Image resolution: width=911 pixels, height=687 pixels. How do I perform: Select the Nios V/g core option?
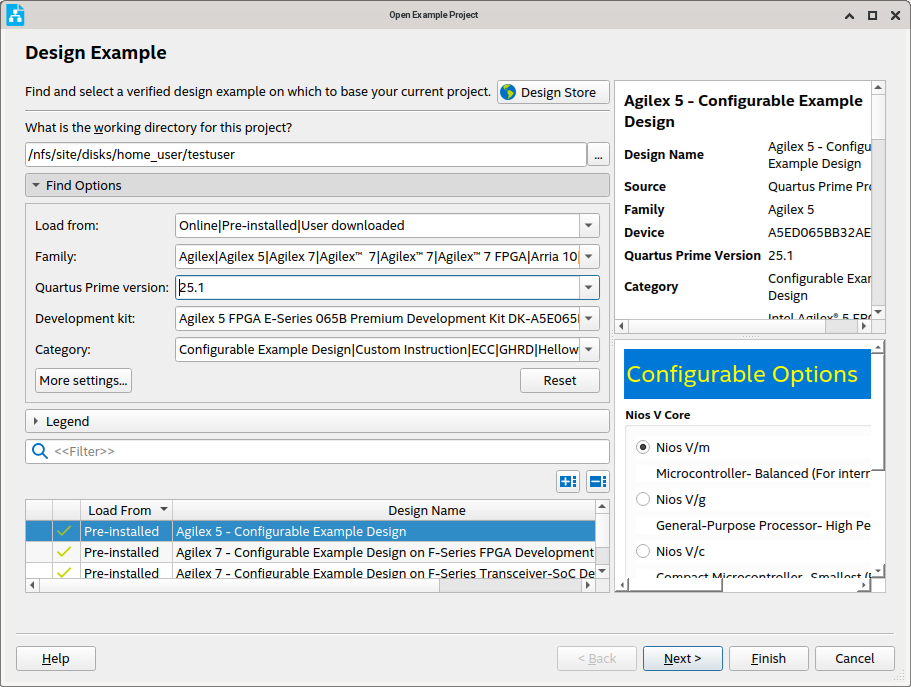coord(643,499)
